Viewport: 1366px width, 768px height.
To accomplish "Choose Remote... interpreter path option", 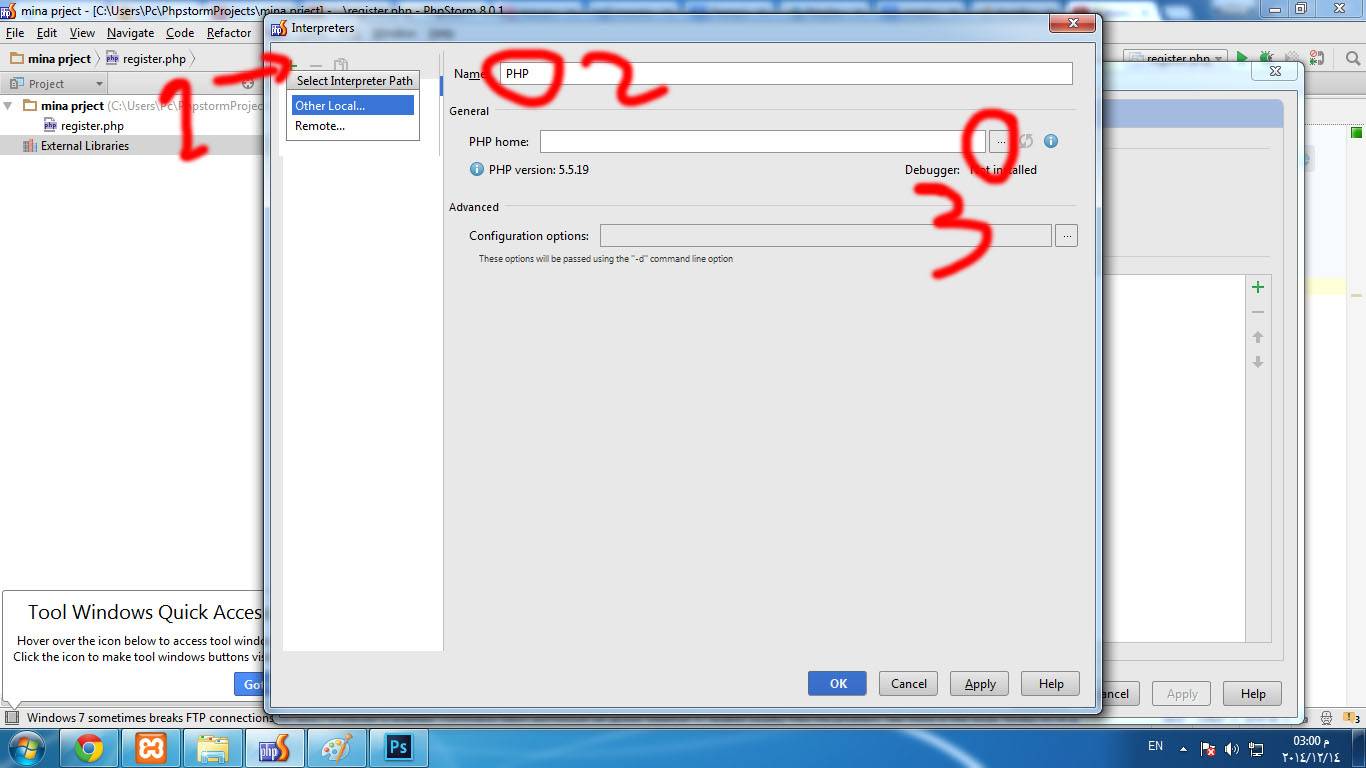I will pos(352,126).
